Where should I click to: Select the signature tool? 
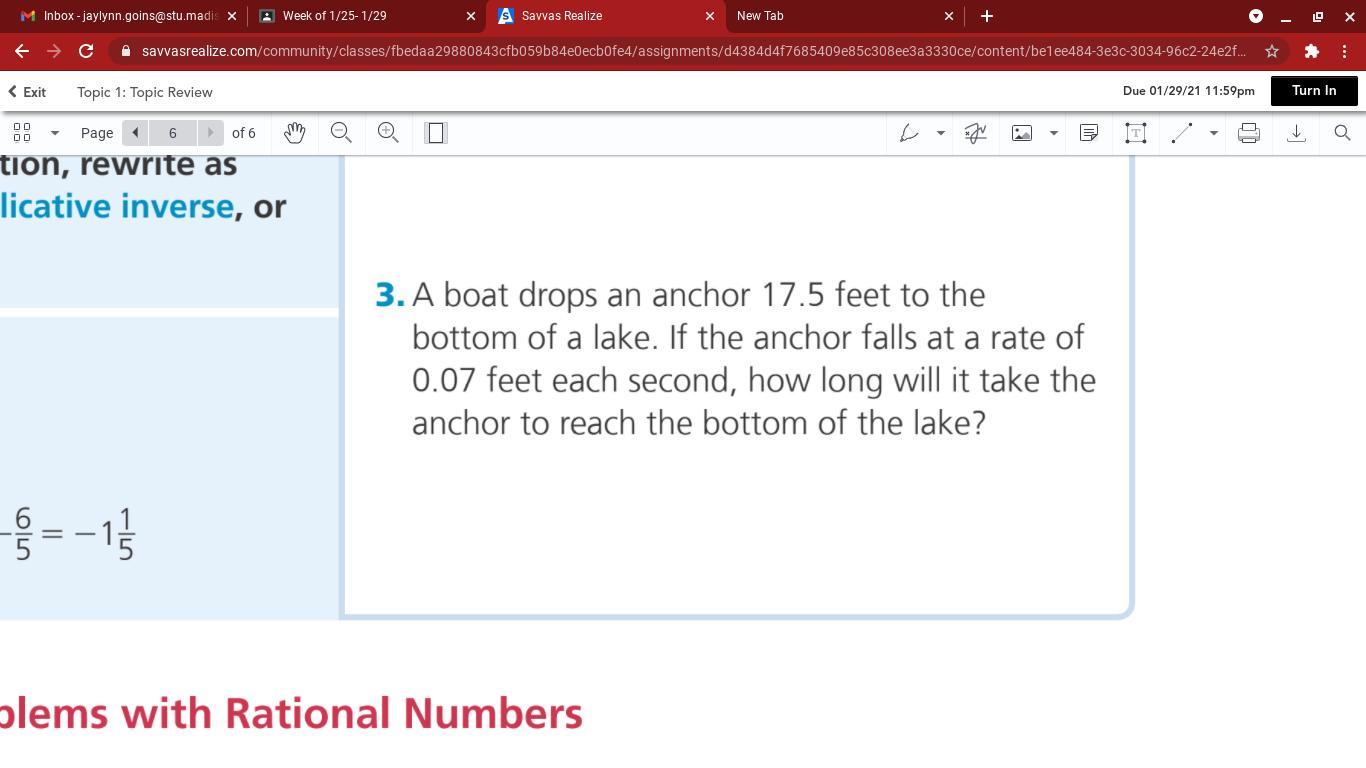tap(975, 133)
